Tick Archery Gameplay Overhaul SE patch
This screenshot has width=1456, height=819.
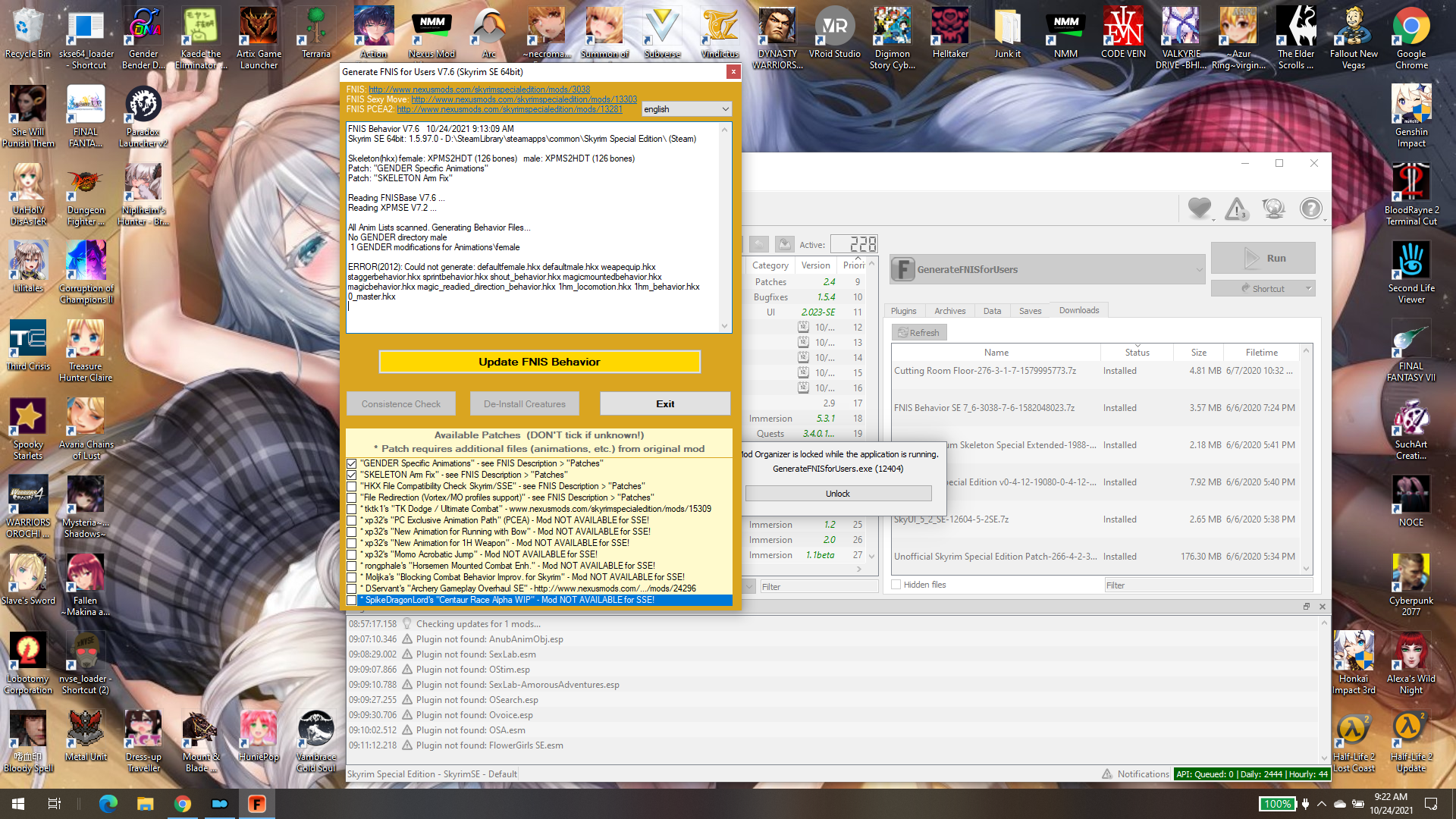pyautogui.click(x=352, y=588)
